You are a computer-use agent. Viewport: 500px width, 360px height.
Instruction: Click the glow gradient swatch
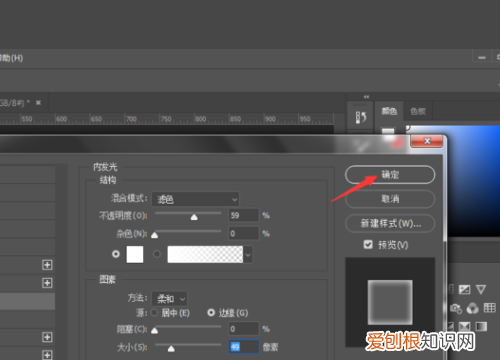coord(205,254)
